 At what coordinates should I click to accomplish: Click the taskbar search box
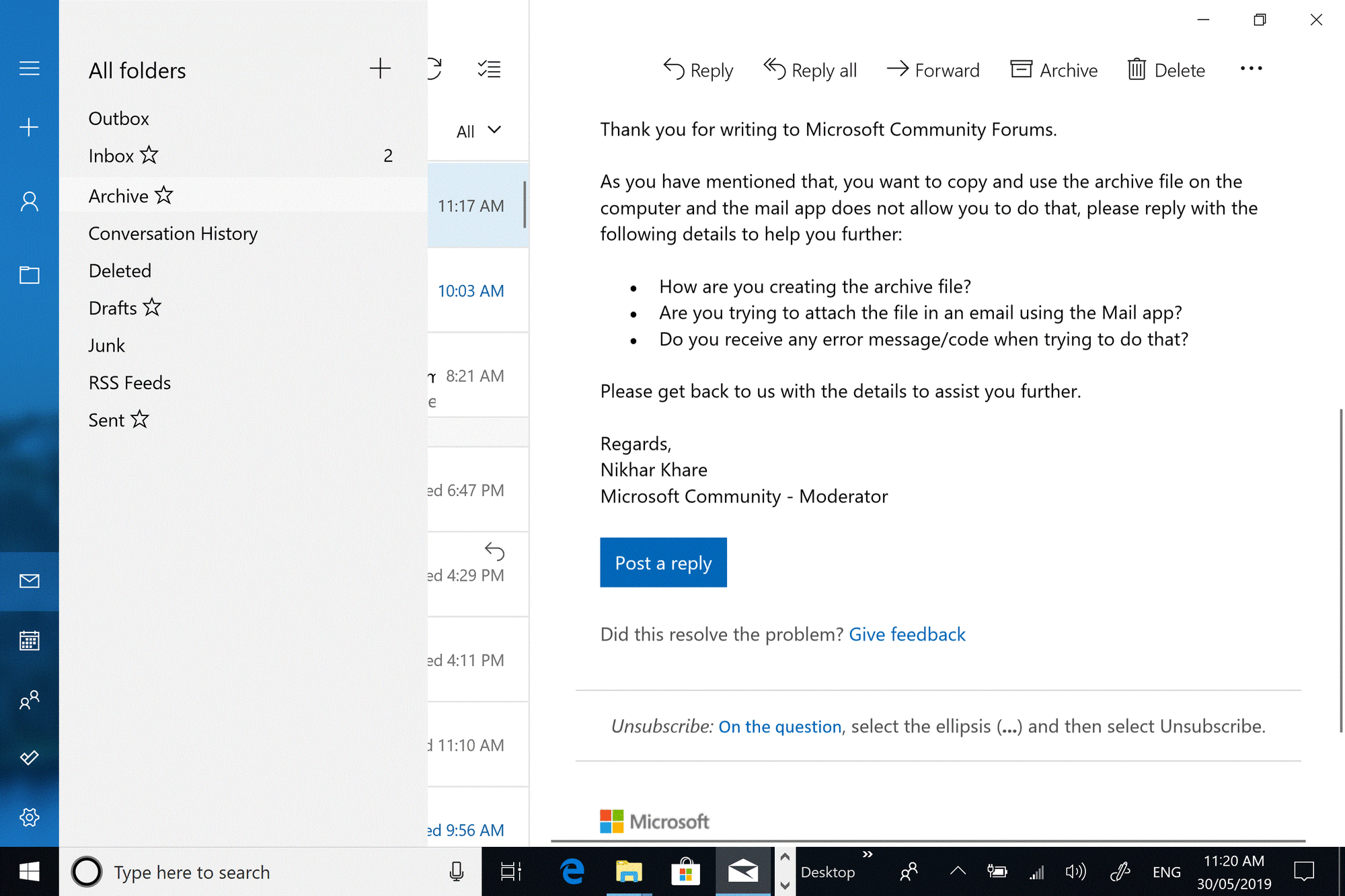[270, 872]
